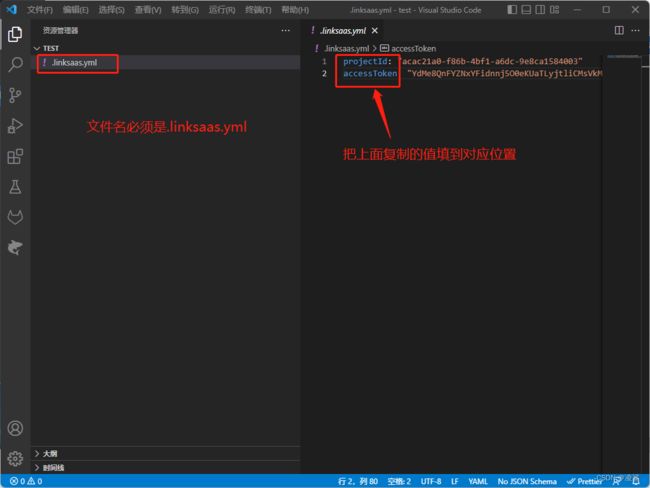Open the Testing flask icon
The height and width of the screenshot is (488, 650).
(x=15, y=187)
